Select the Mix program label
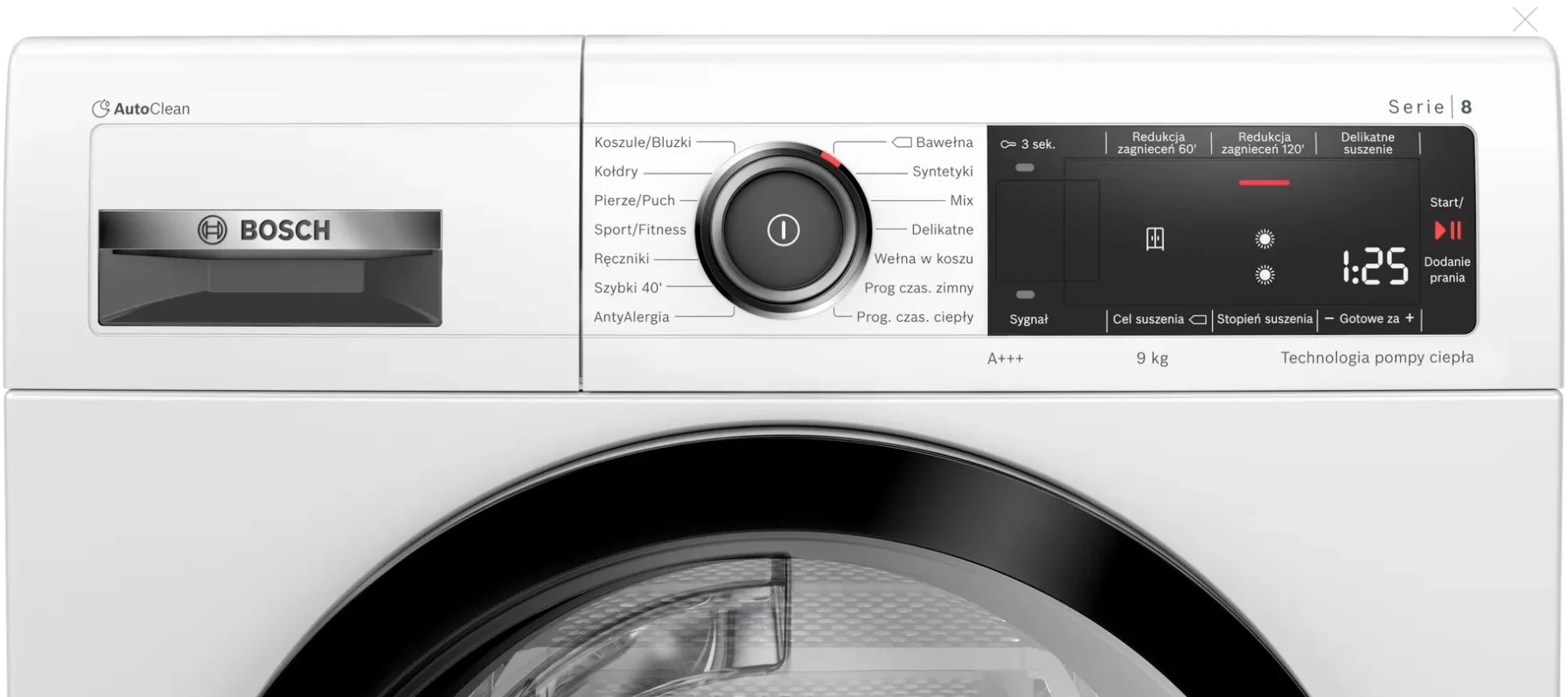 coord(962,200)
